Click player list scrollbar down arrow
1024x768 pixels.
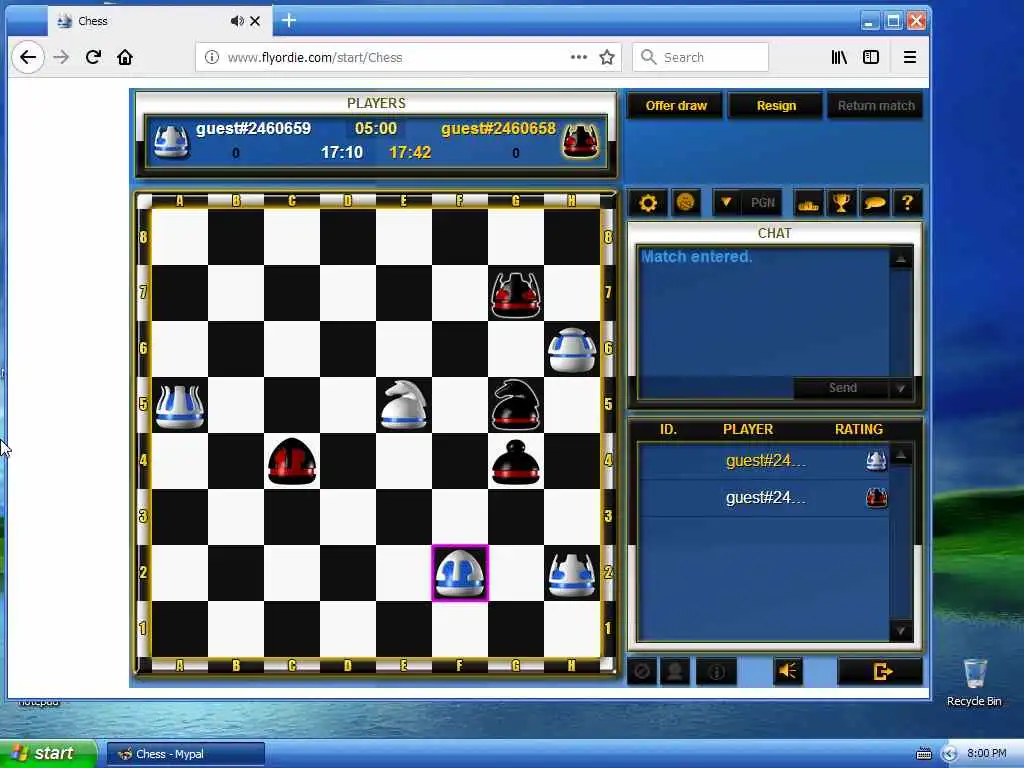point(901,630)
